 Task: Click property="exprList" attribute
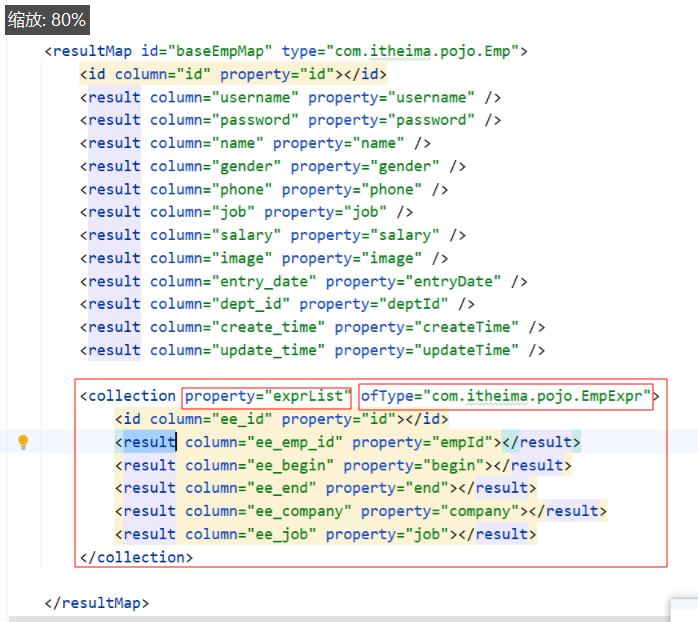pyautogui.click(x=267, y=396)
